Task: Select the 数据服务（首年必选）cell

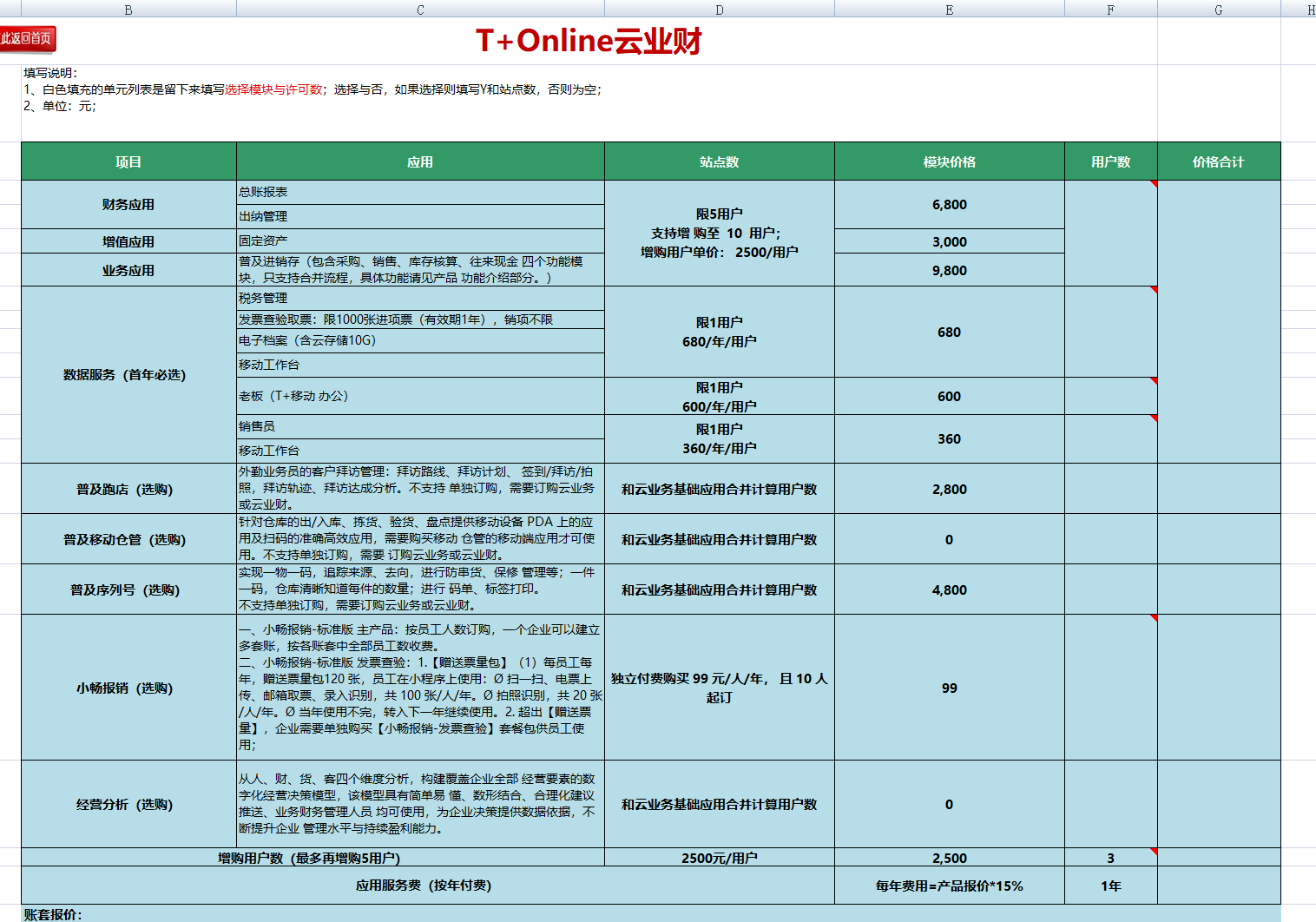Action: [128, 375]
